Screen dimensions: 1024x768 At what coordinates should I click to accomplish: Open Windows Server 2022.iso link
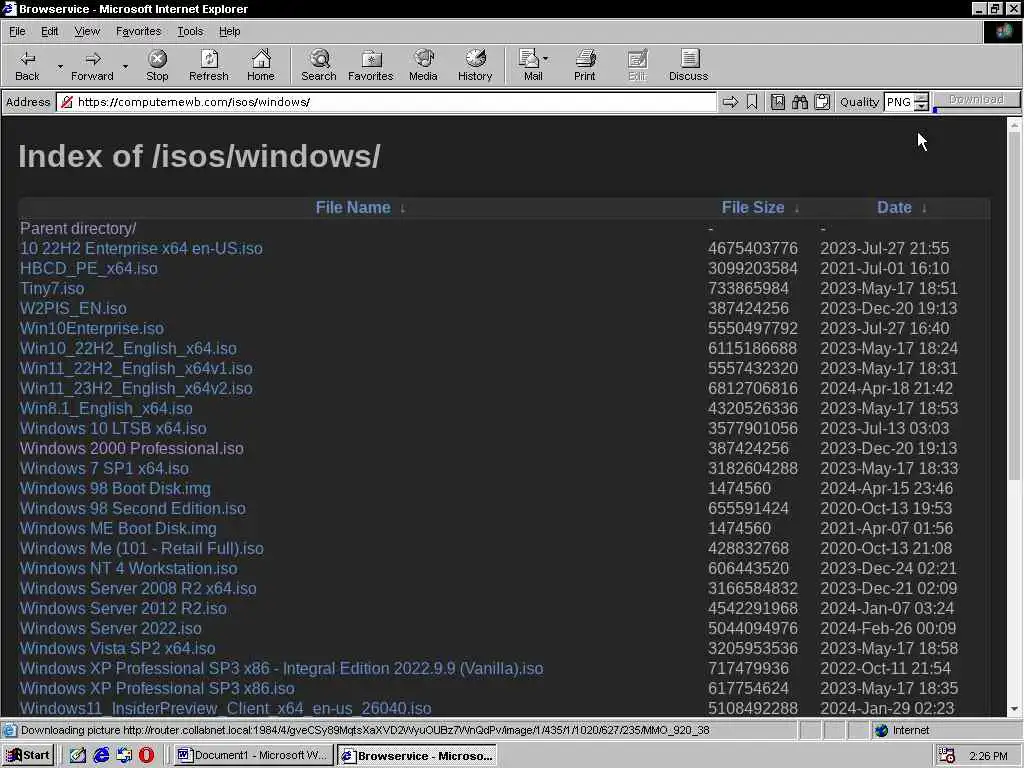tap(111, 628)
